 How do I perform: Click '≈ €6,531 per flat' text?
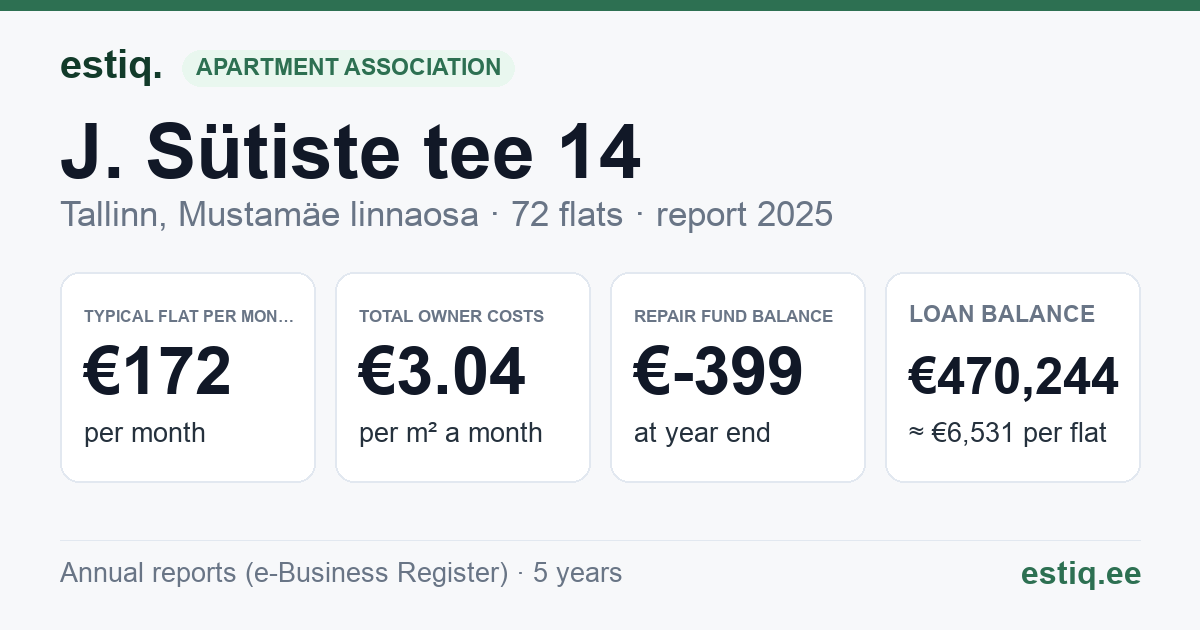[1008, 434]
